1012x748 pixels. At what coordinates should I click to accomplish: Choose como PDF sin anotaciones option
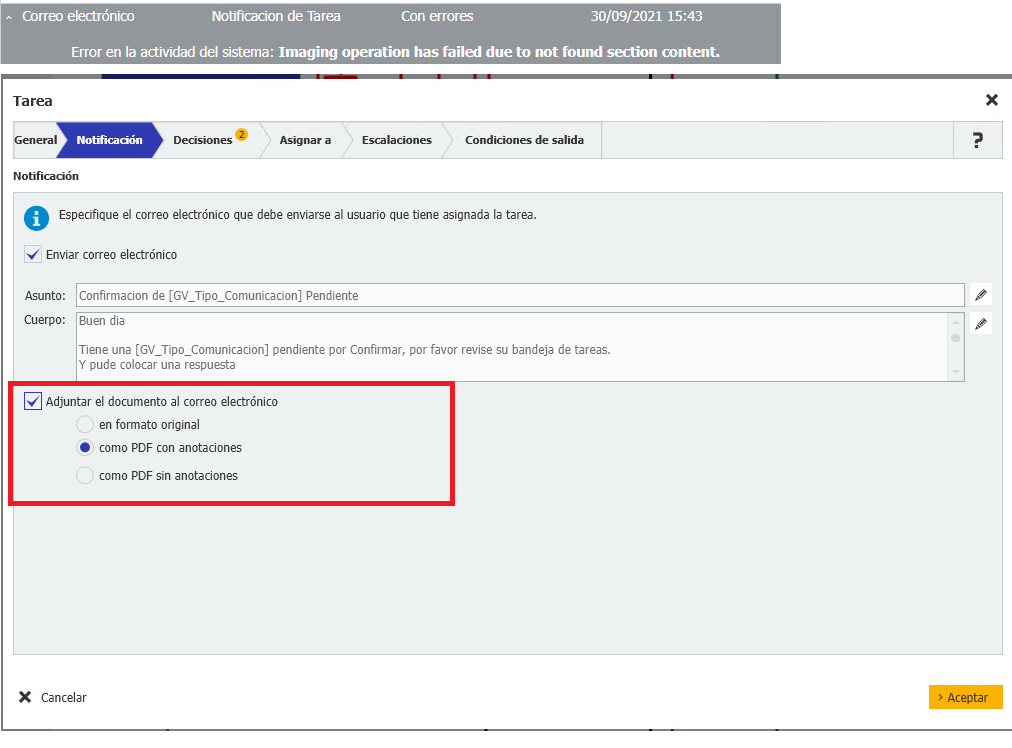(x=85, y=476)
